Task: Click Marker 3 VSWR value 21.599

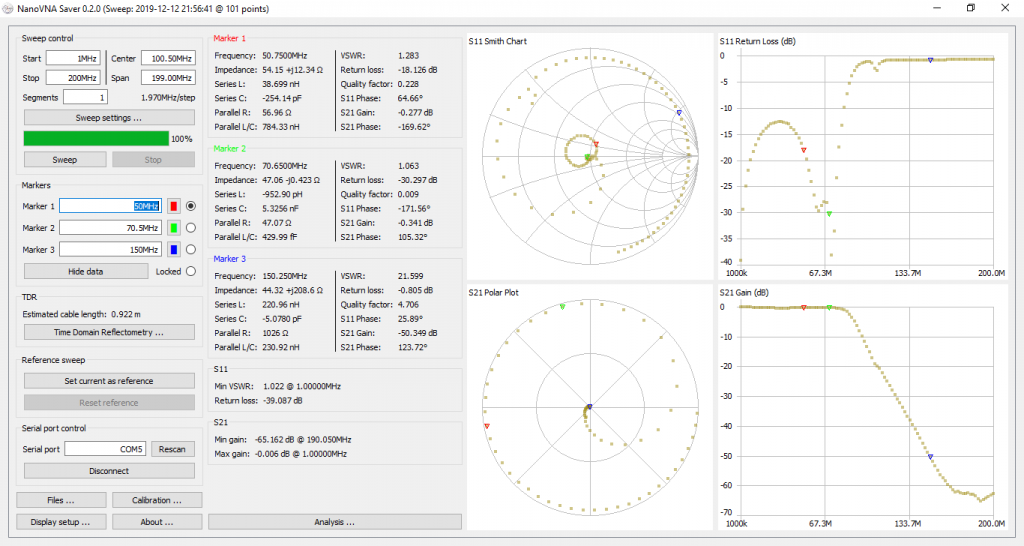Action: point(410,276)
